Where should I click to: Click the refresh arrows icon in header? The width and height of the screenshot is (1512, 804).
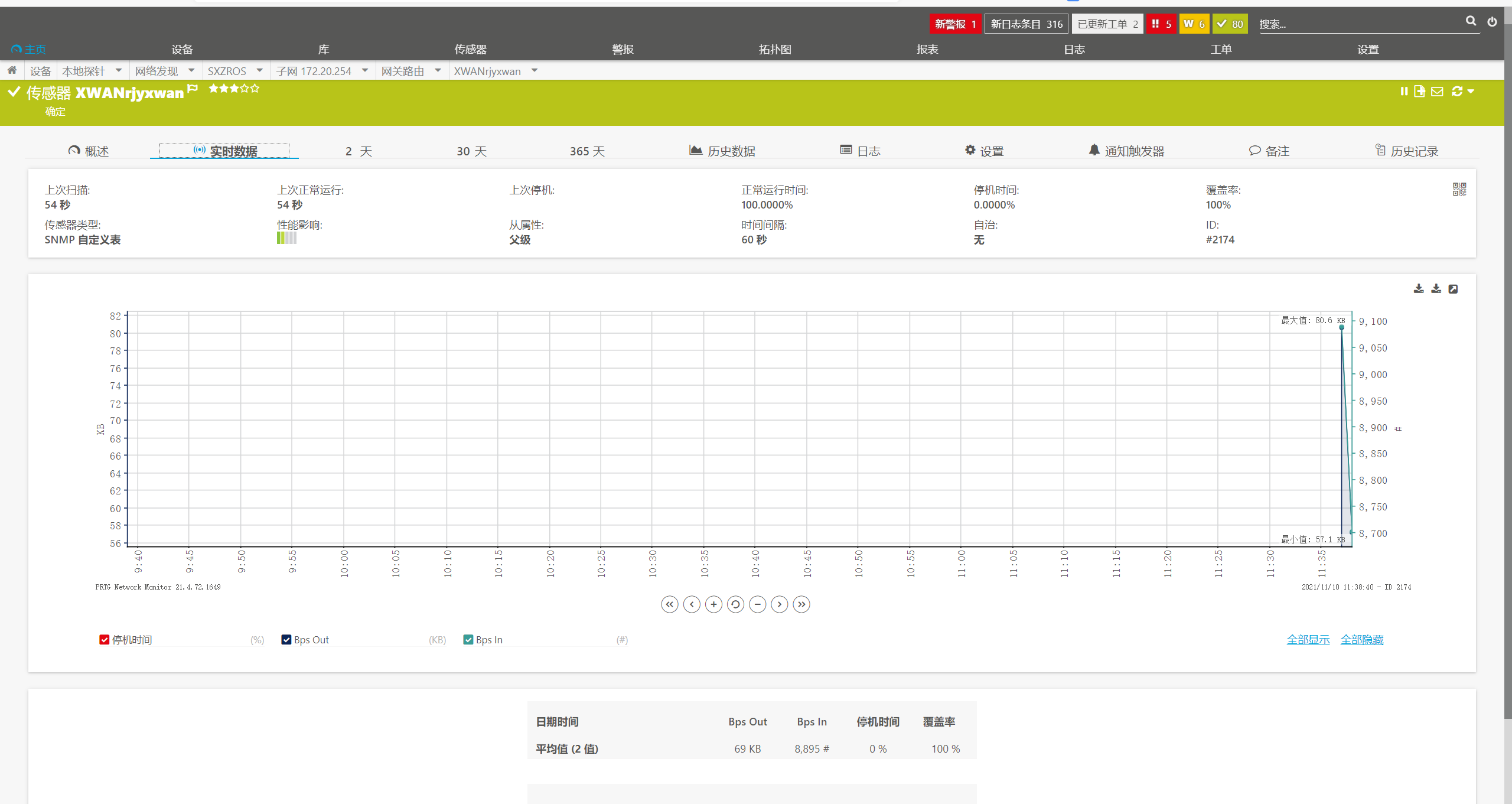(x=1456, y=91)
